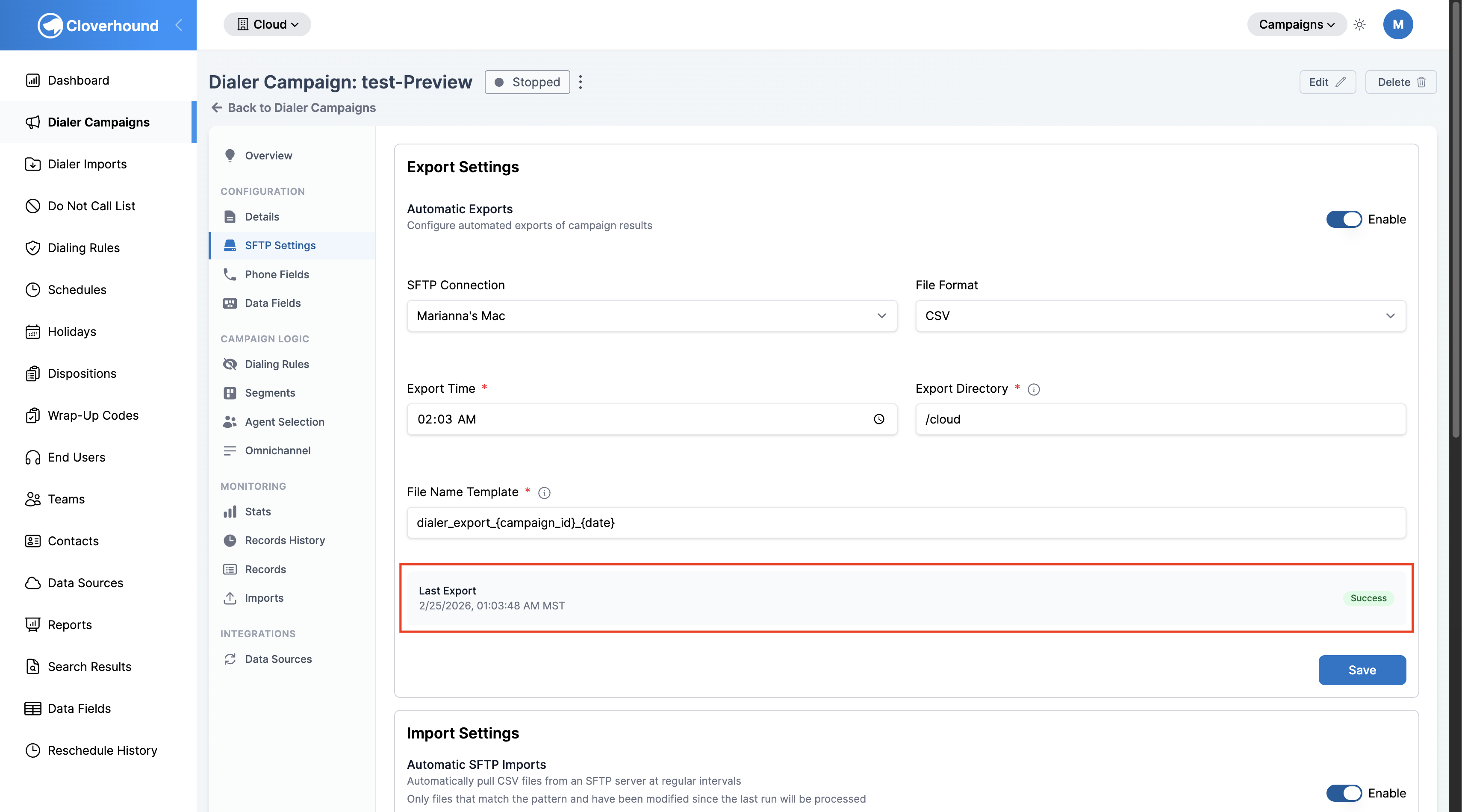The width and height of the screenshot is (1462, 812).
Task: Toggle Automatic SFTP Imports Enable switch
Action: (x=1344, y=793)
